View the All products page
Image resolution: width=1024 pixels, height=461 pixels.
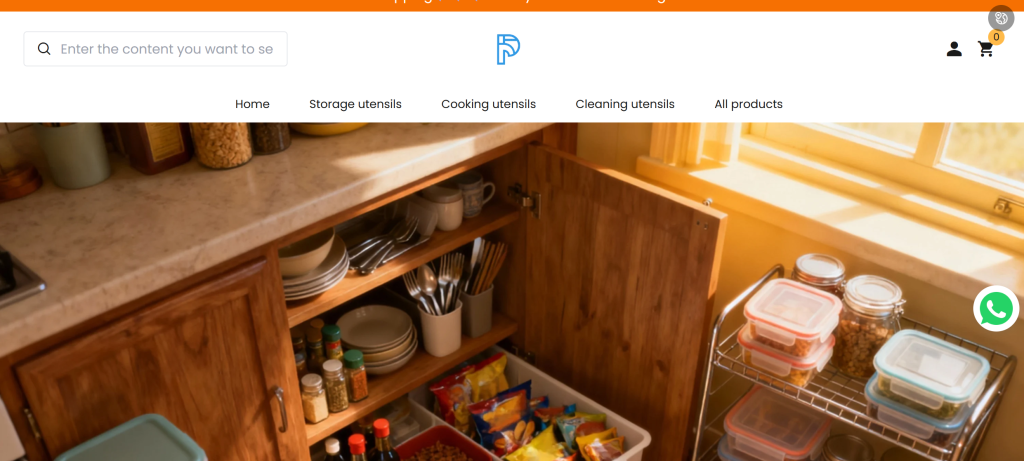coord(748,104)
